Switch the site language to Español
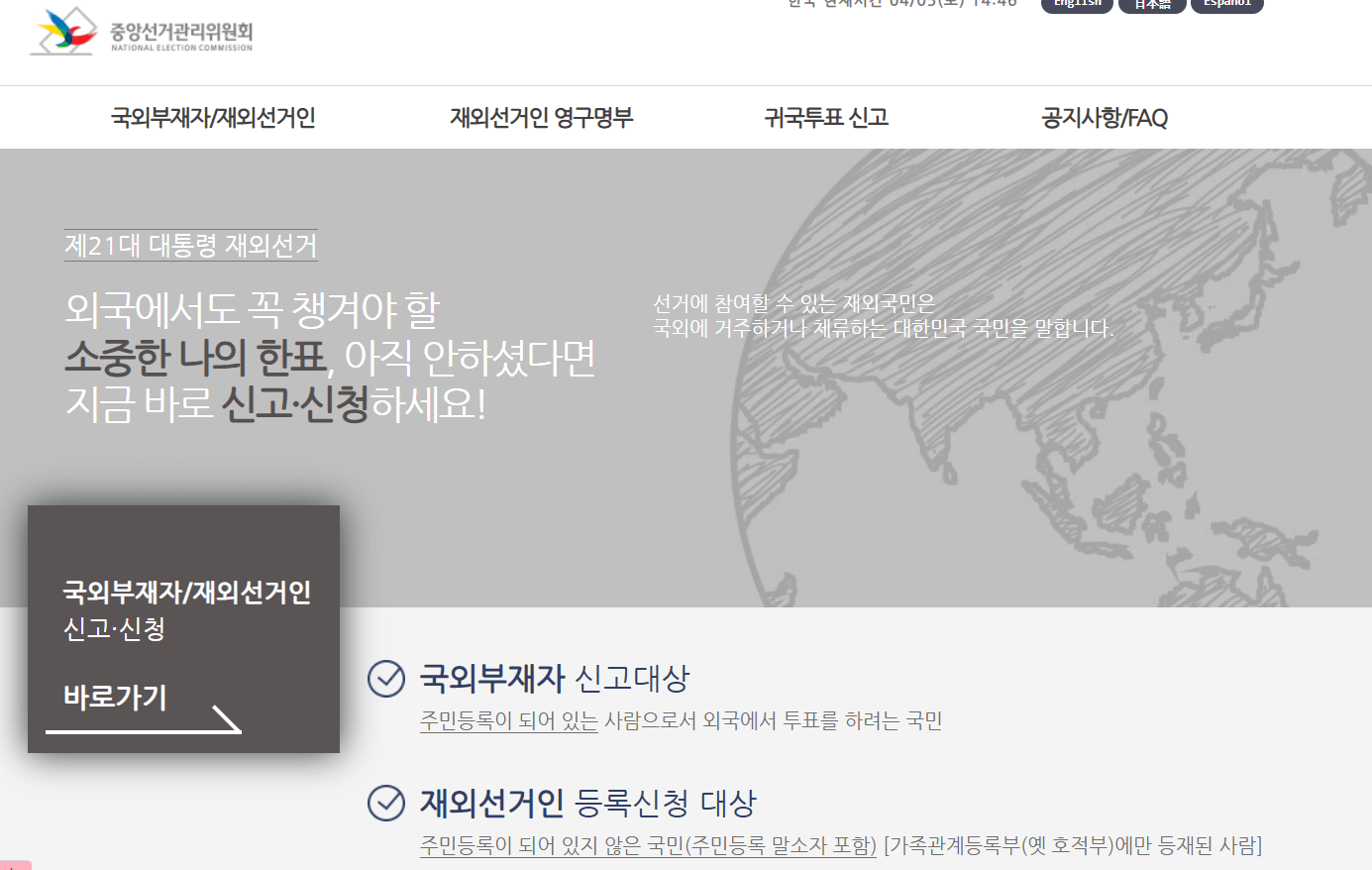 1226,4
